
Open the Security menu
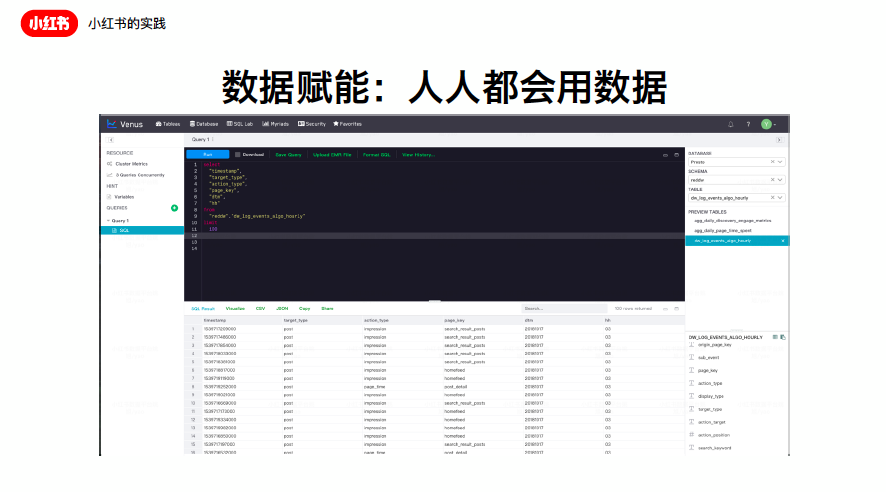coord(312,124)
